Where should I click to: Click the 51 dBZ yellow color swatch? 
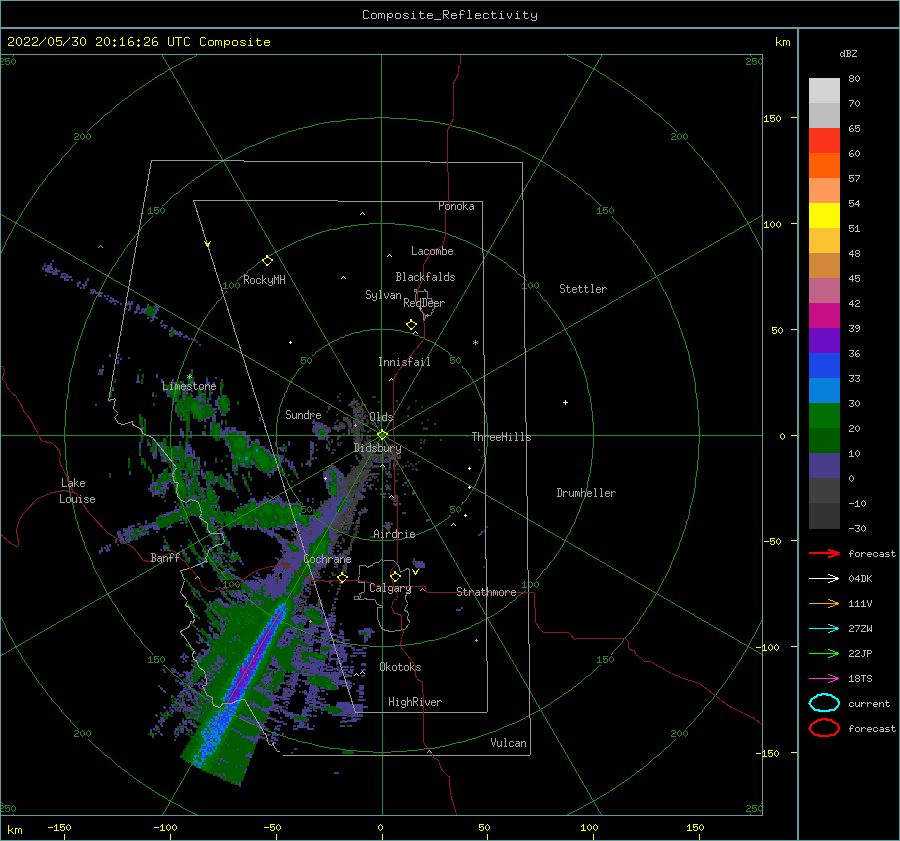click(x=824, y=215)
